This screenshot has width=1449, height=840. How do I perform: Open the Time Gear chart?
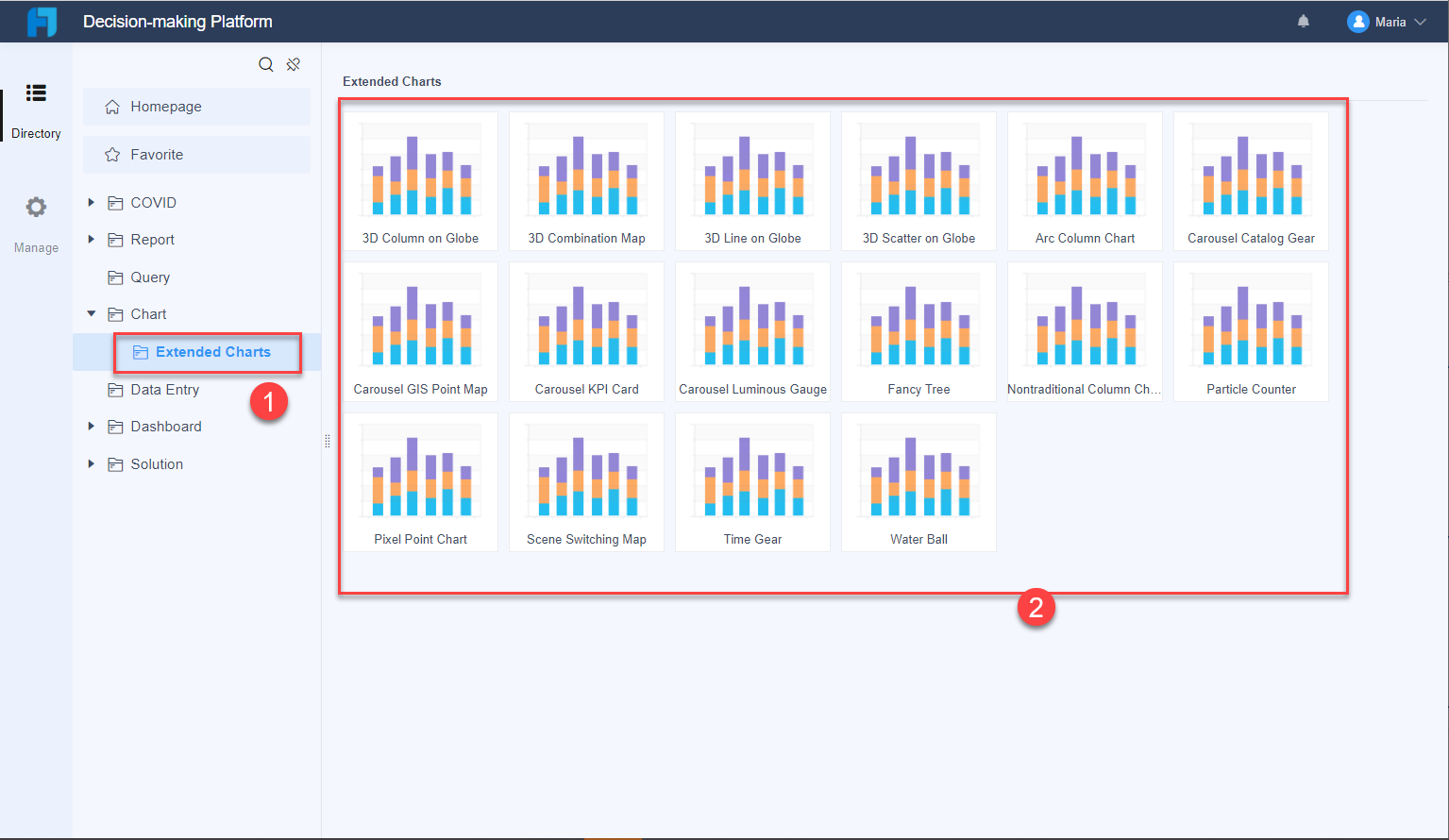pyautogui.click(x=753, y=482)
